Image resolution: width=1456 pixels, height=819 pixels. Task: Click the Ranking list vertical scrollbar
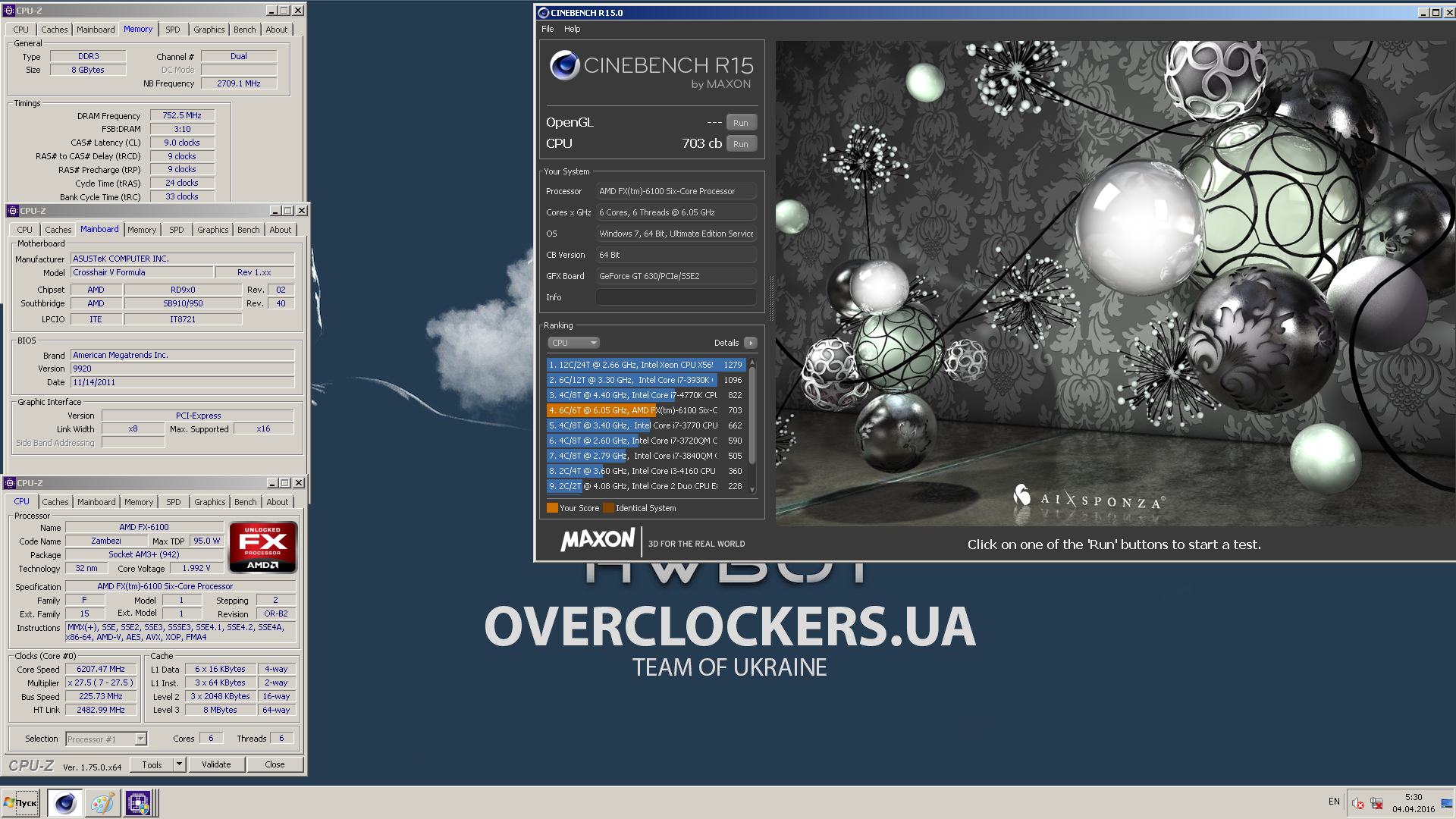click(x=752, y=415)
